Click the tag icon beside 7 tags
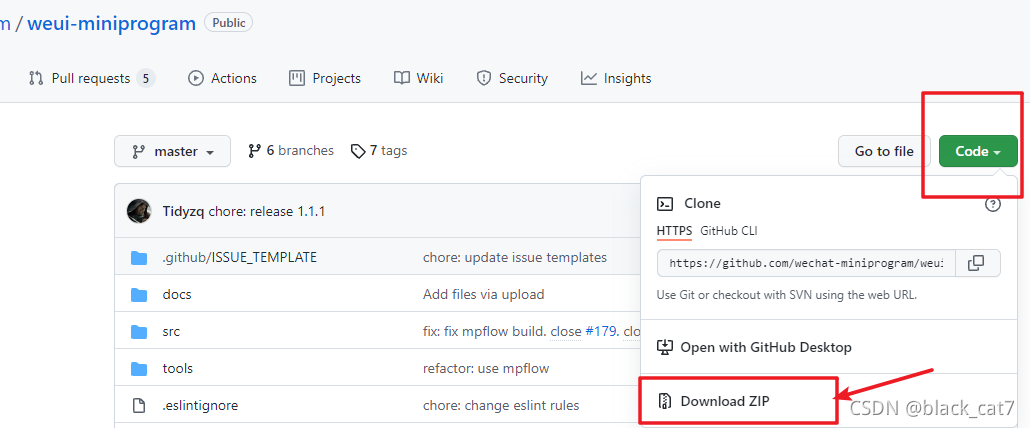 pos(358,152)
